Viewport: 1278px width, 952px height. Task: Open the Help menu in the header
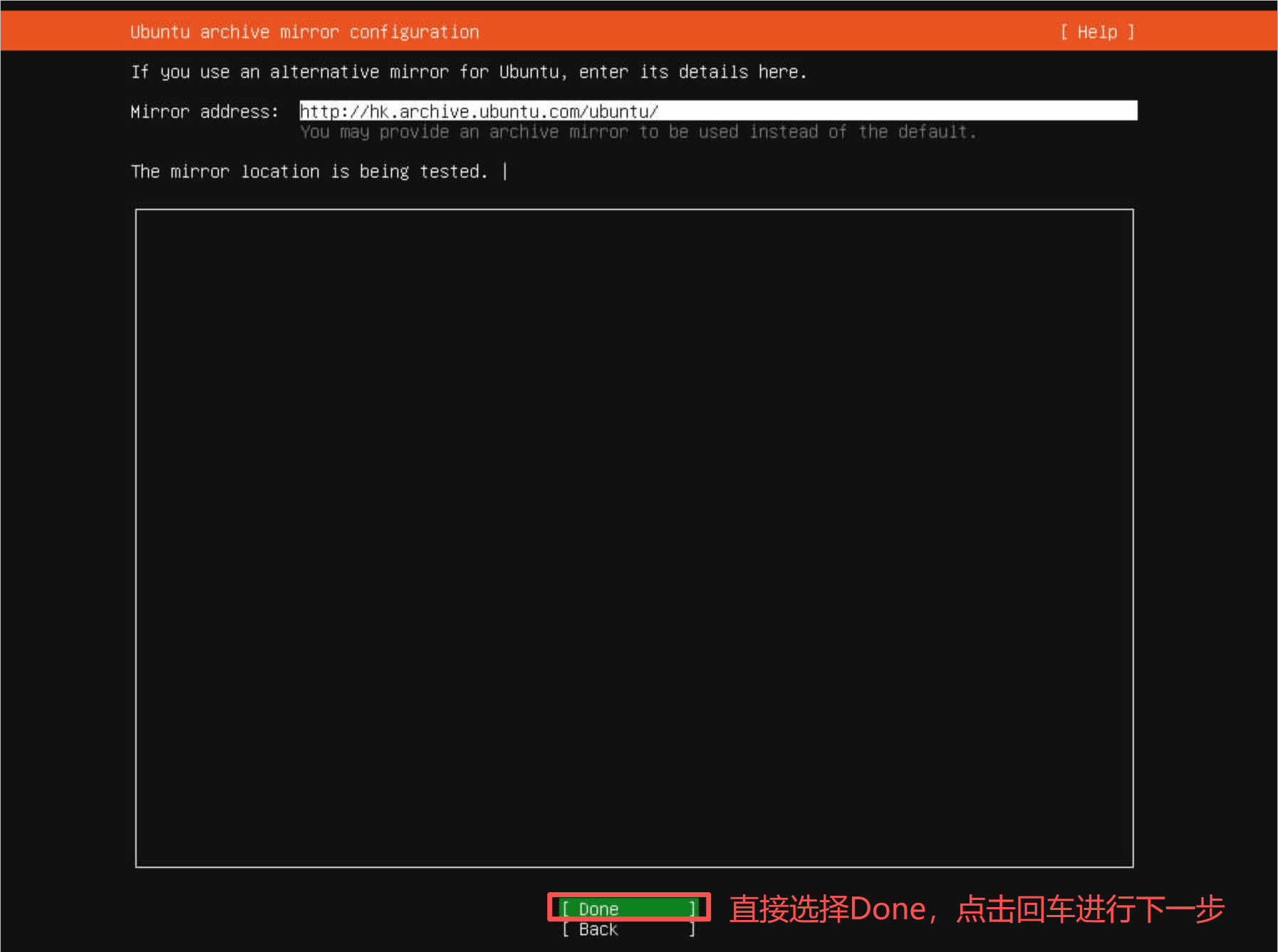pos(1096,32)
